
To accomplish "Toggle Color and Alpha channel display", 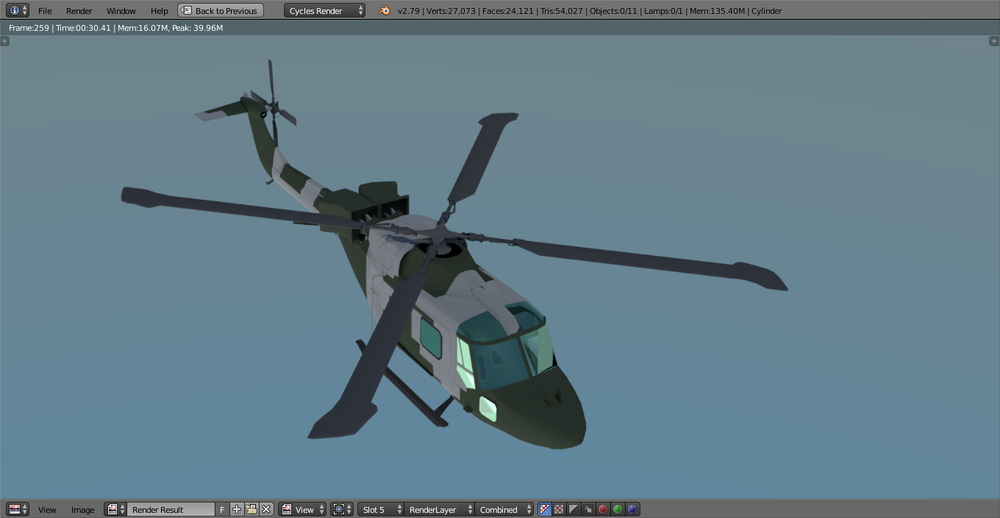I will click(545, 509).
